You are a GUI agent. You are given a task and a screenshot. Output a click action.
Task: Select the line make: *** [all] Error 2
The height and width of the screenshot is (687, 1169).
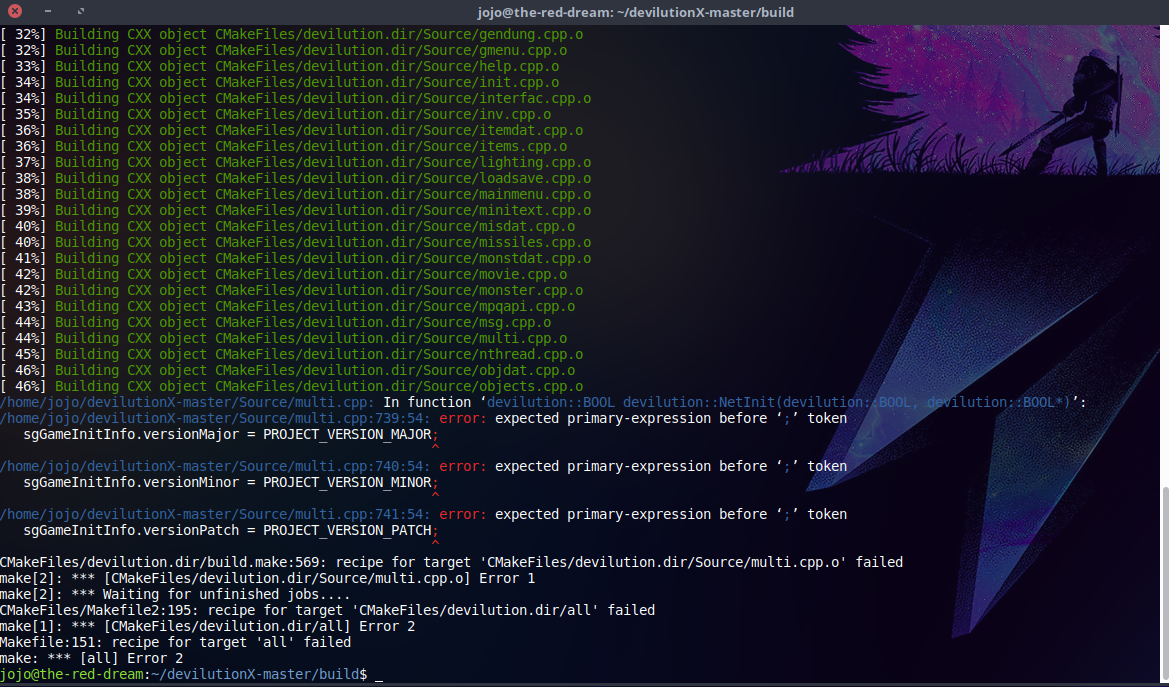pyautogui.click(x=90, y=658)
